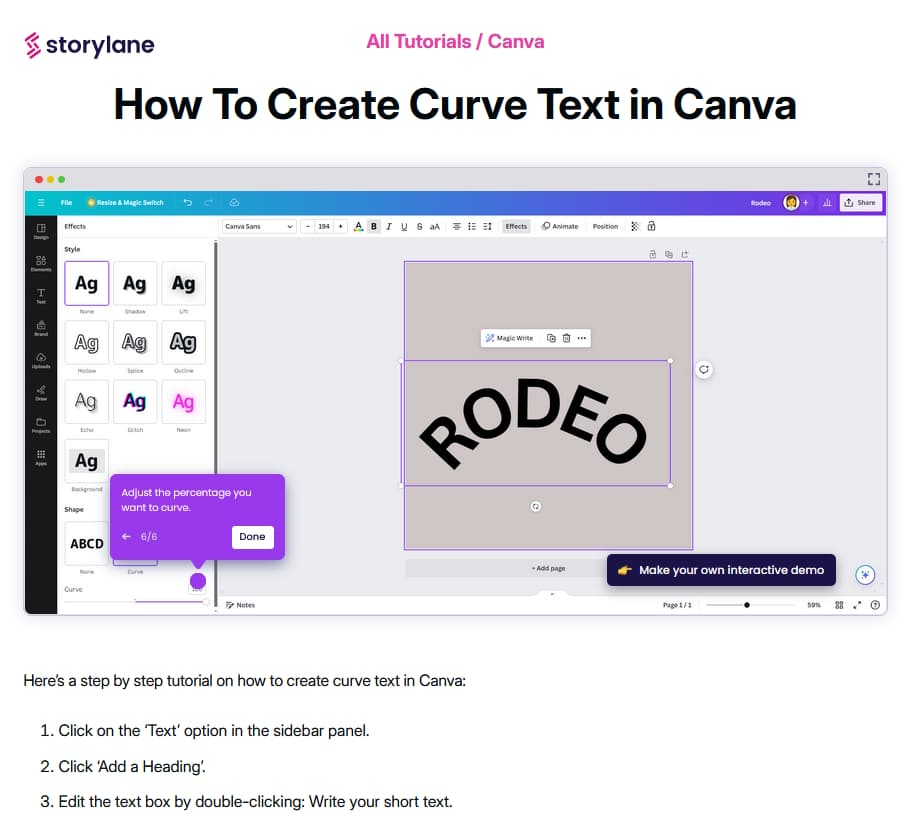Screen dimensions: 906x814
Task: Toggle italic text formatting
Action: (x=389, y=226)
